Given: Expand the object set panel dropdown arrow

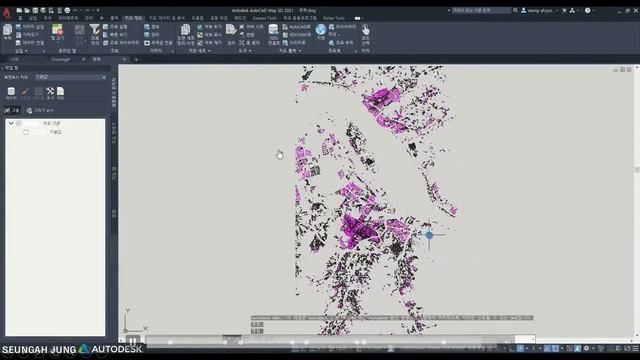Looking at the screenshot, I should pyautogui.click(x=209, y=51).
